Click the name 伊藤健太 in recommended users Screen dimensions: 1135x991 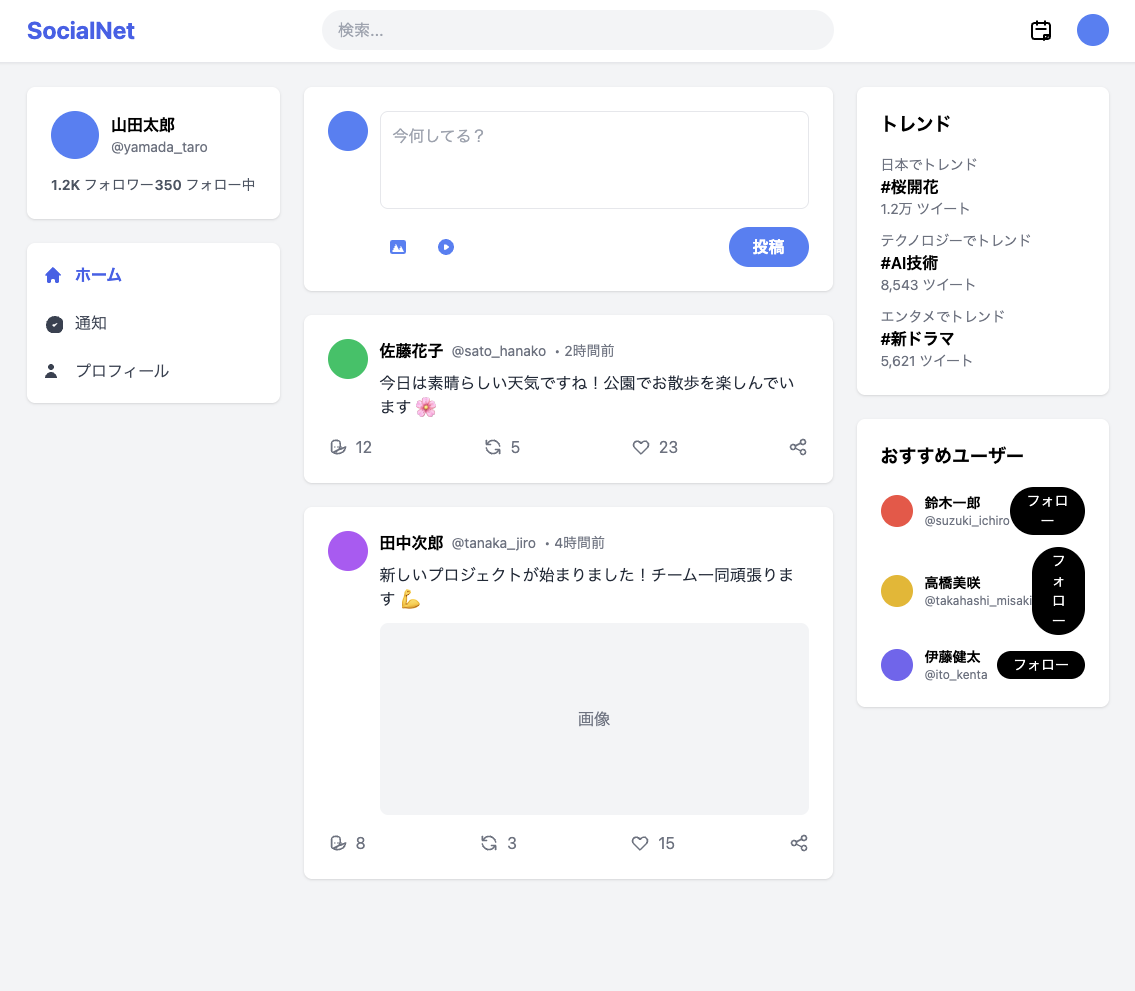coord(952,657)
